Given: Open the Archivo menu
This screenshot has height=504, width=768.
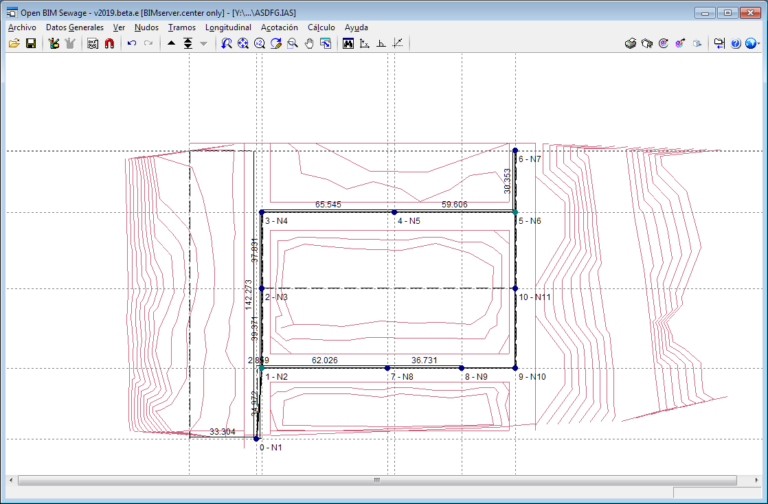Looking at the screenshot, I should (x=21, y=28).
